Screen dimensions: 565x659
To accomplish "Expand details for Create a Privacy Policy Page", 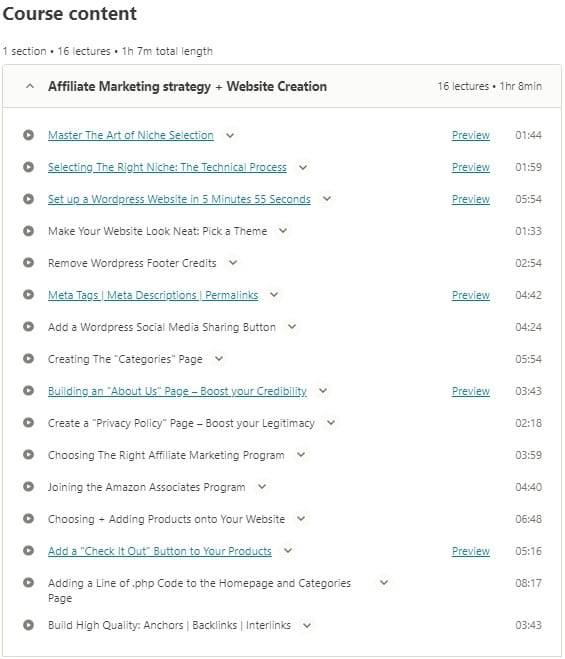I will tap(331, 423).
